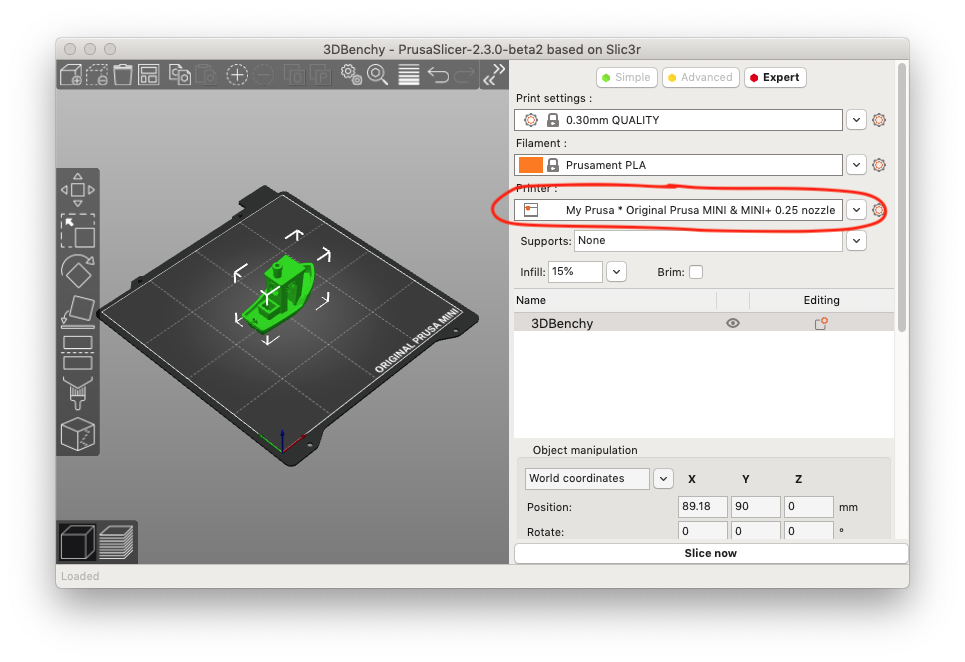Click the Add model toolbar icon
This screenshot has width=965, height=662.
(72, 74)
